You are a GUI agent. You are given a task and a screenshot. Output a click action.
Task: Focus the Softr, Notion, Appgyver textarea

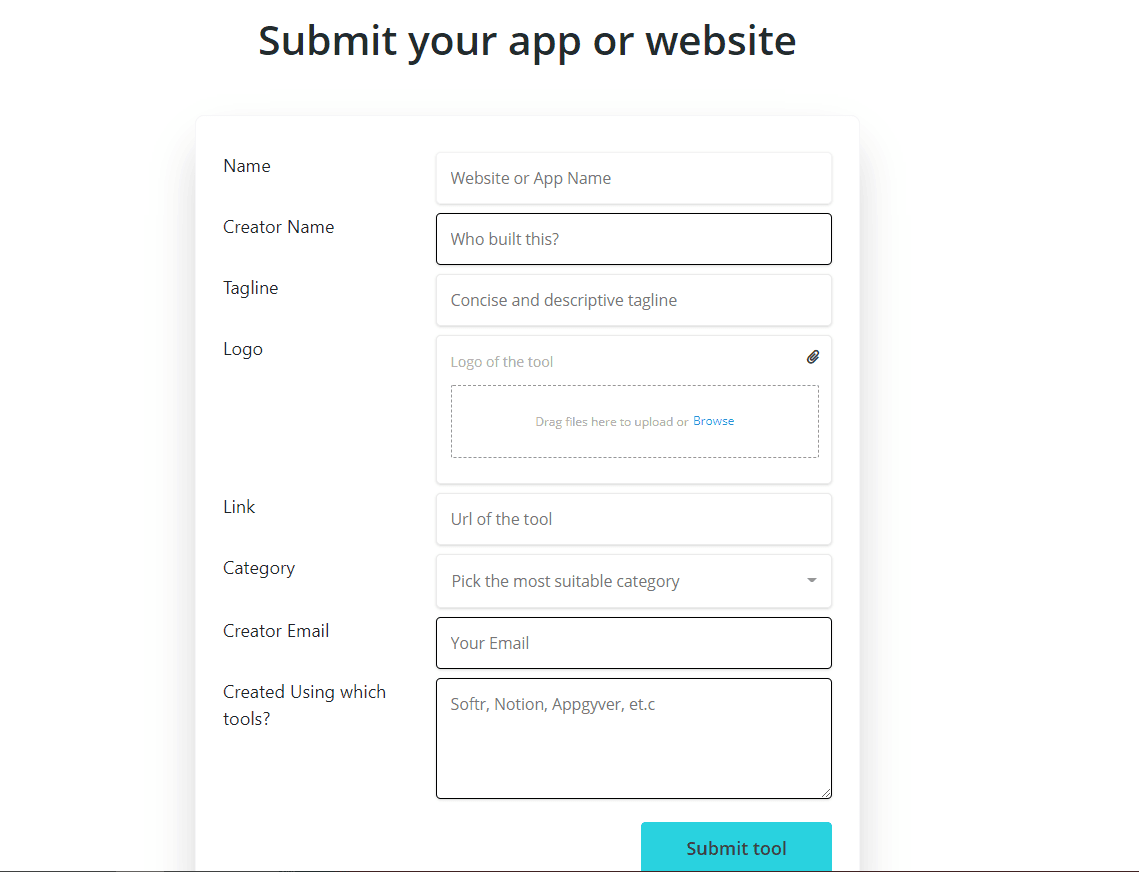633,738
